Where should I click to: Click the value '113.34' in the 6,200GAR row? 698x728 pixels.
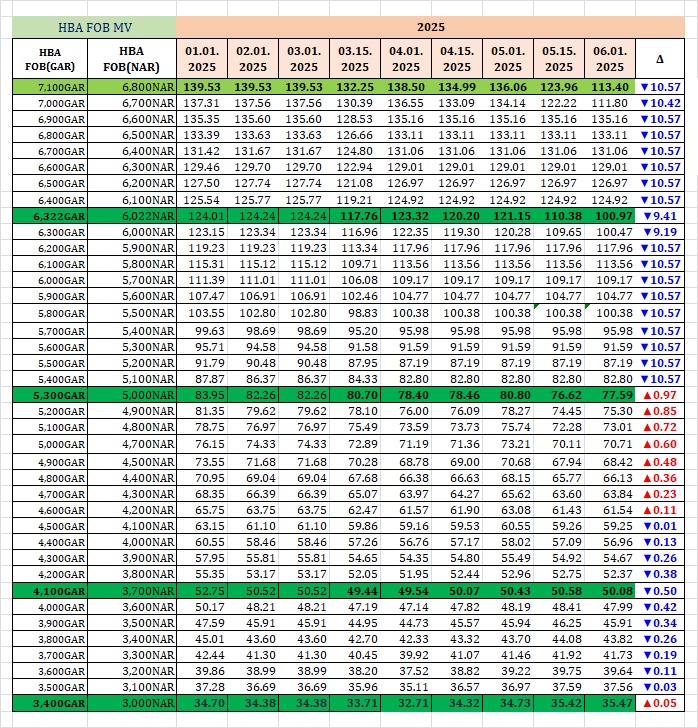click(x=355, y=248)
